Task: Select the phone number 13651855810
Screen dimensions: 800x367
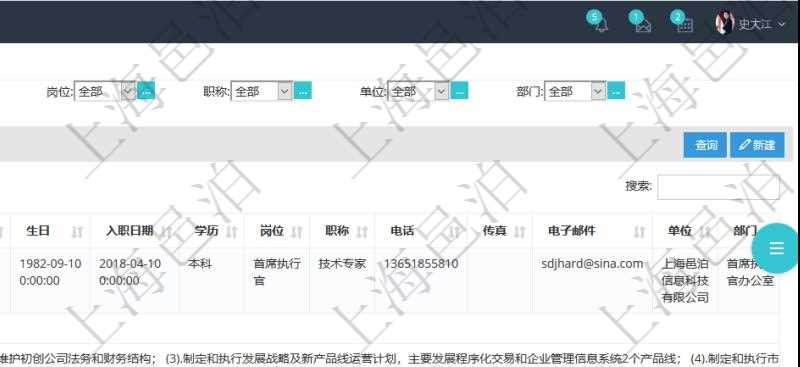Action: [421, 264]
